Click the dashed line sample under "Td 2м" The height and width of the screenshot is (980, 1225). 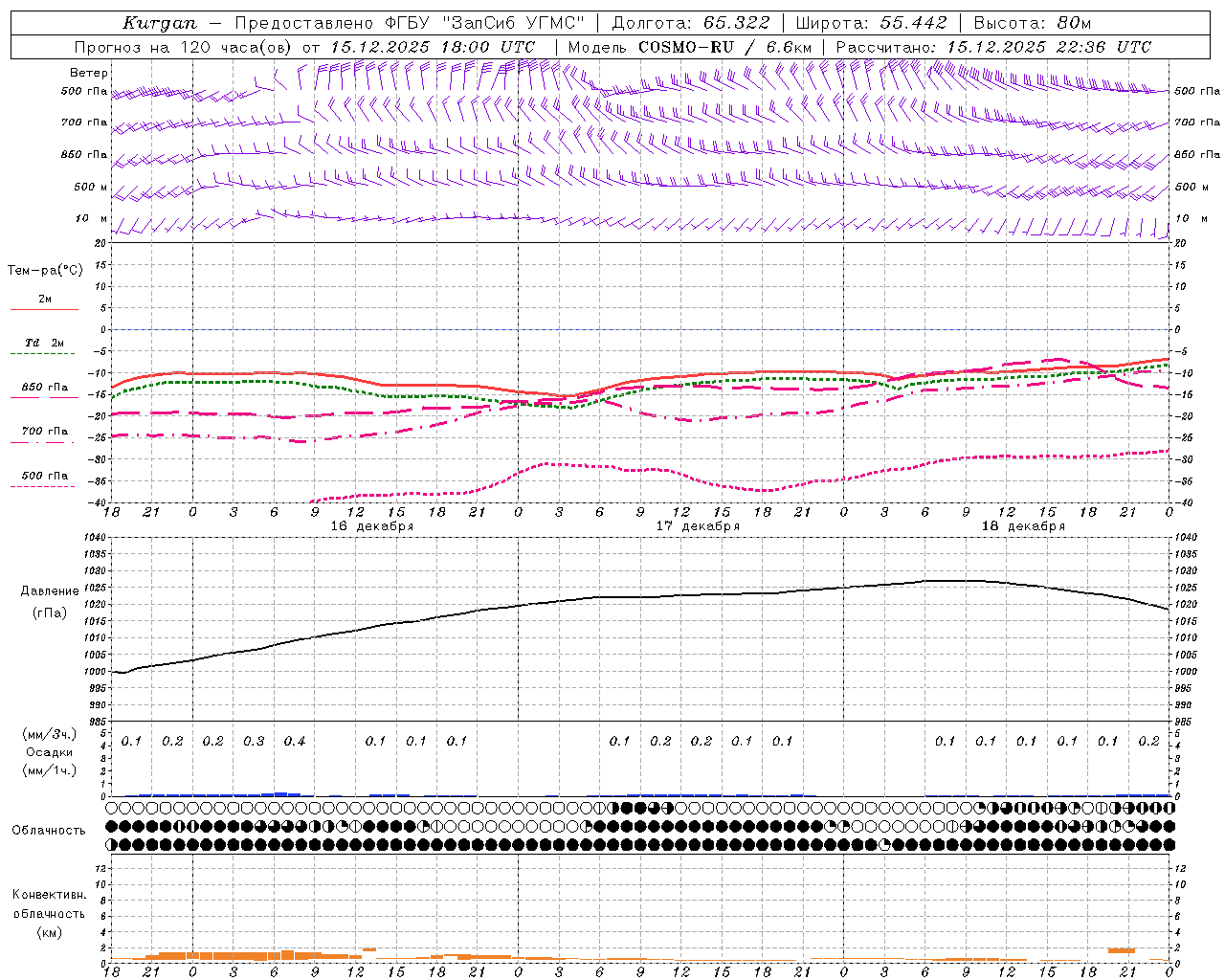coord(44,354)
